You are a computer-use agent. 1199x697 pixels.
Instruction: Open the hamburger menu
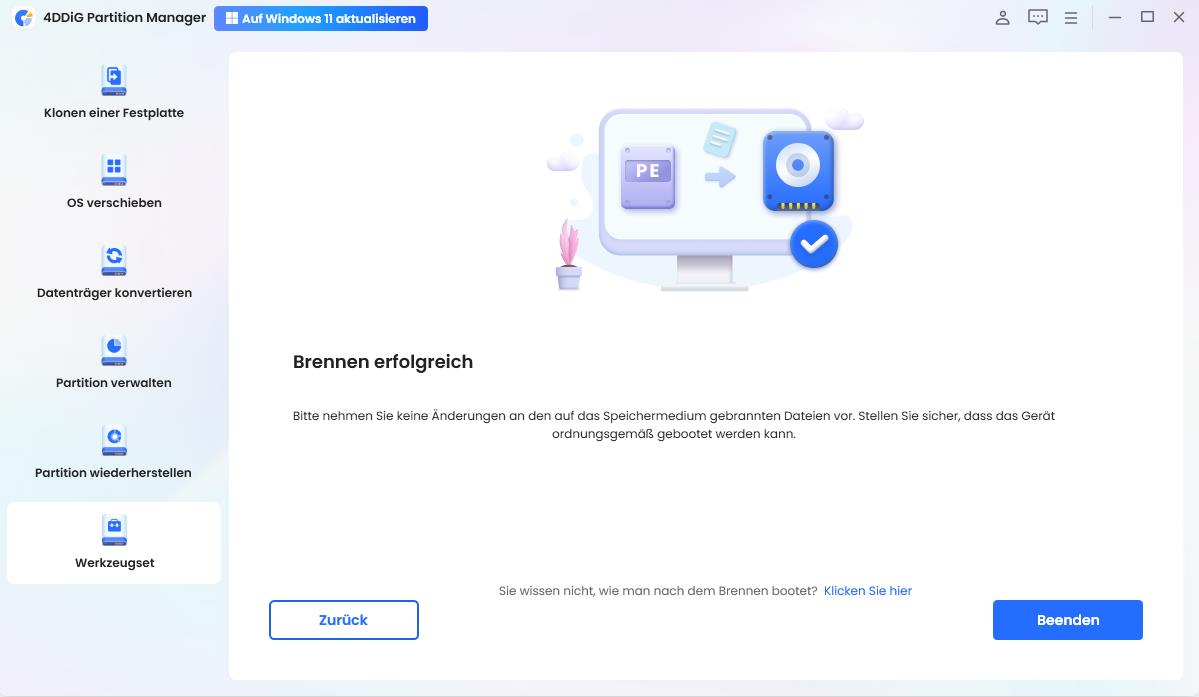(1071, 17)
